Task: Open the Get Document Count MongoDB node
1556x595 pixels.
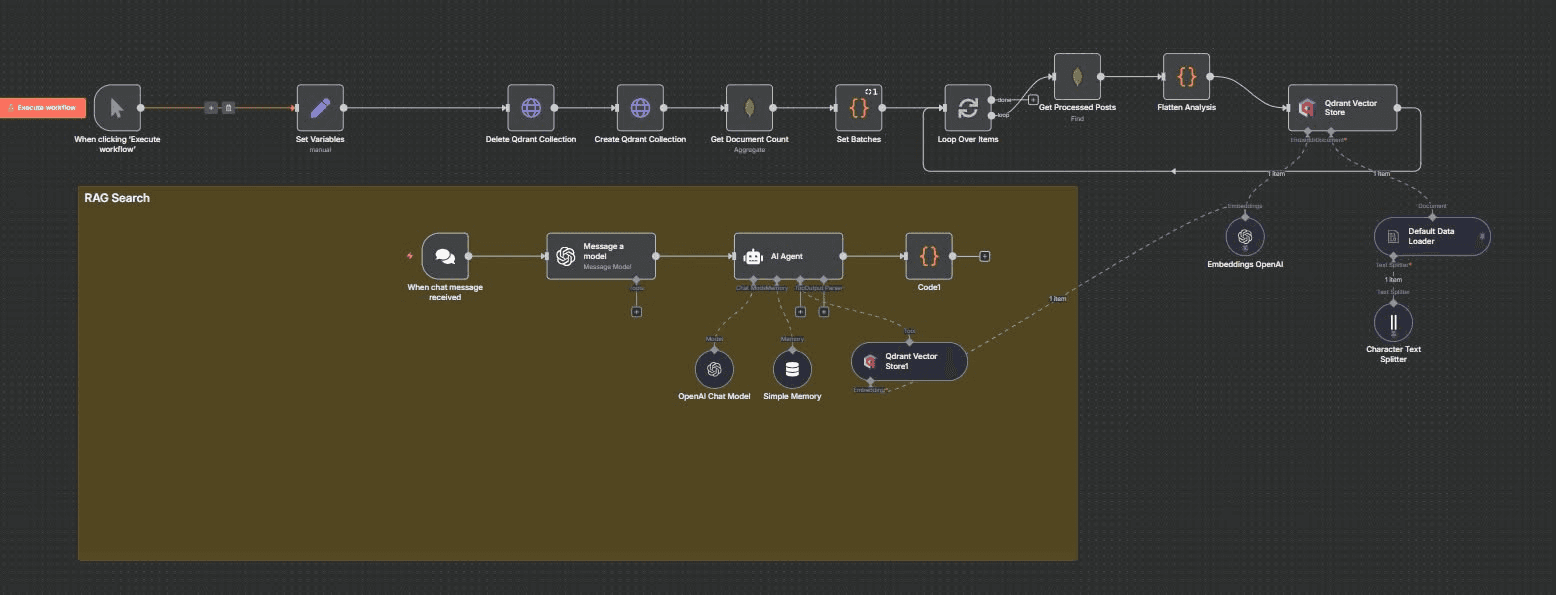Action: coord(750,108)
